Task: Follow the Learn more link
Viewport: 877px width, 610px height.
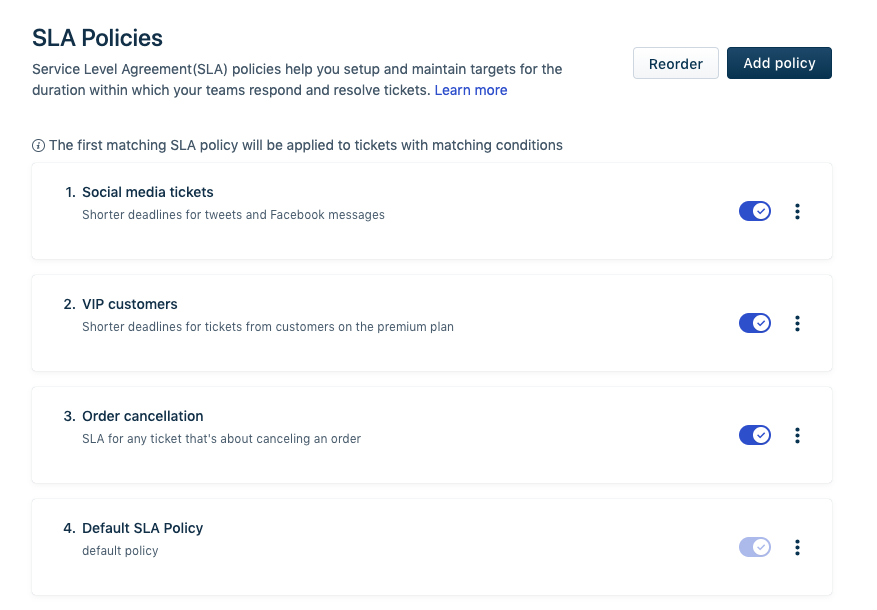Action: [x=470, y=90]
